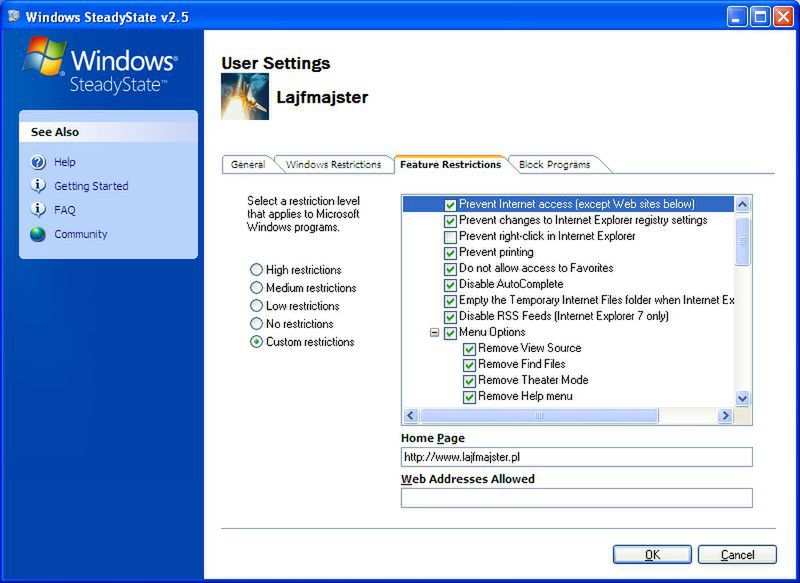Select the 'Menu Options' row label

pyautogui.click(x=492, y=333)
